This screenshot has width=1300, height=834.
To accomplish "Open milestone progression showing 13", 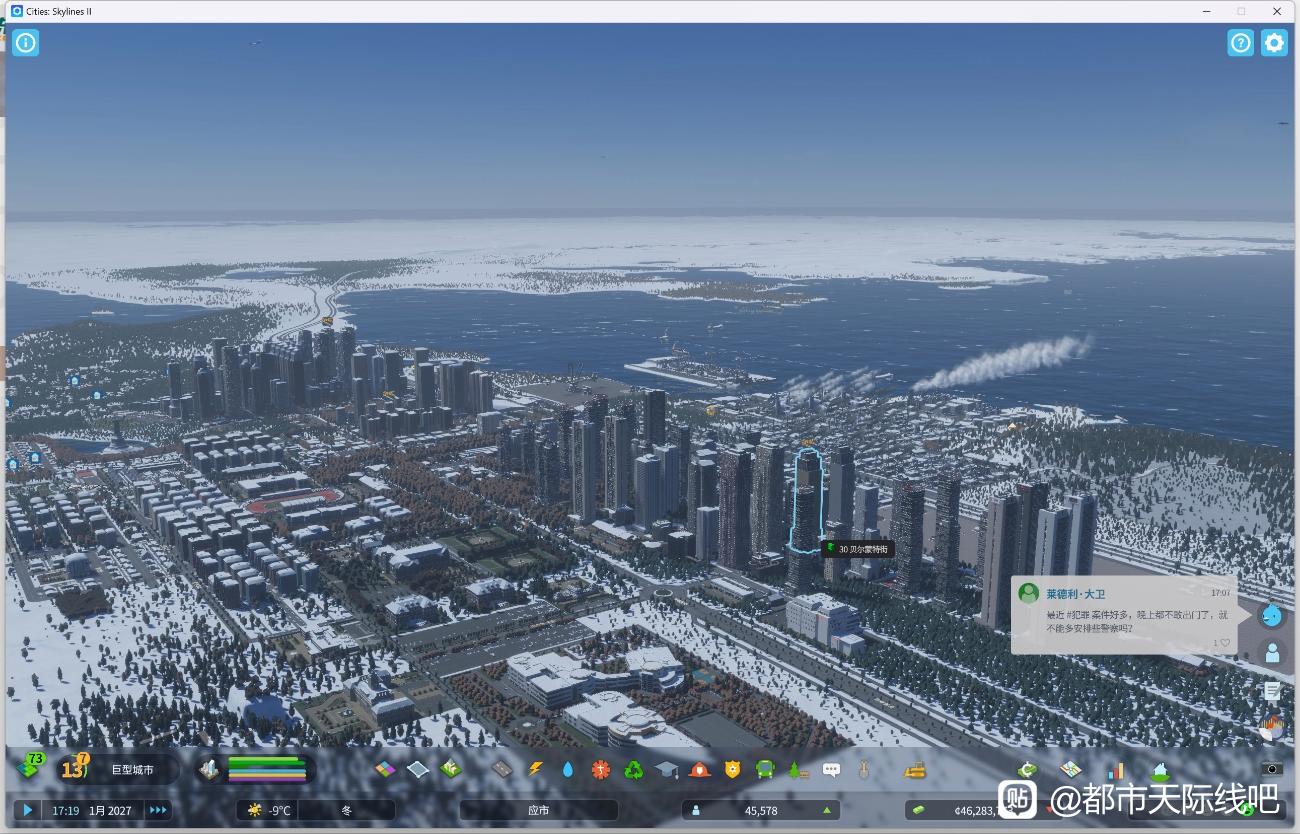I will (x=74, y=768).
